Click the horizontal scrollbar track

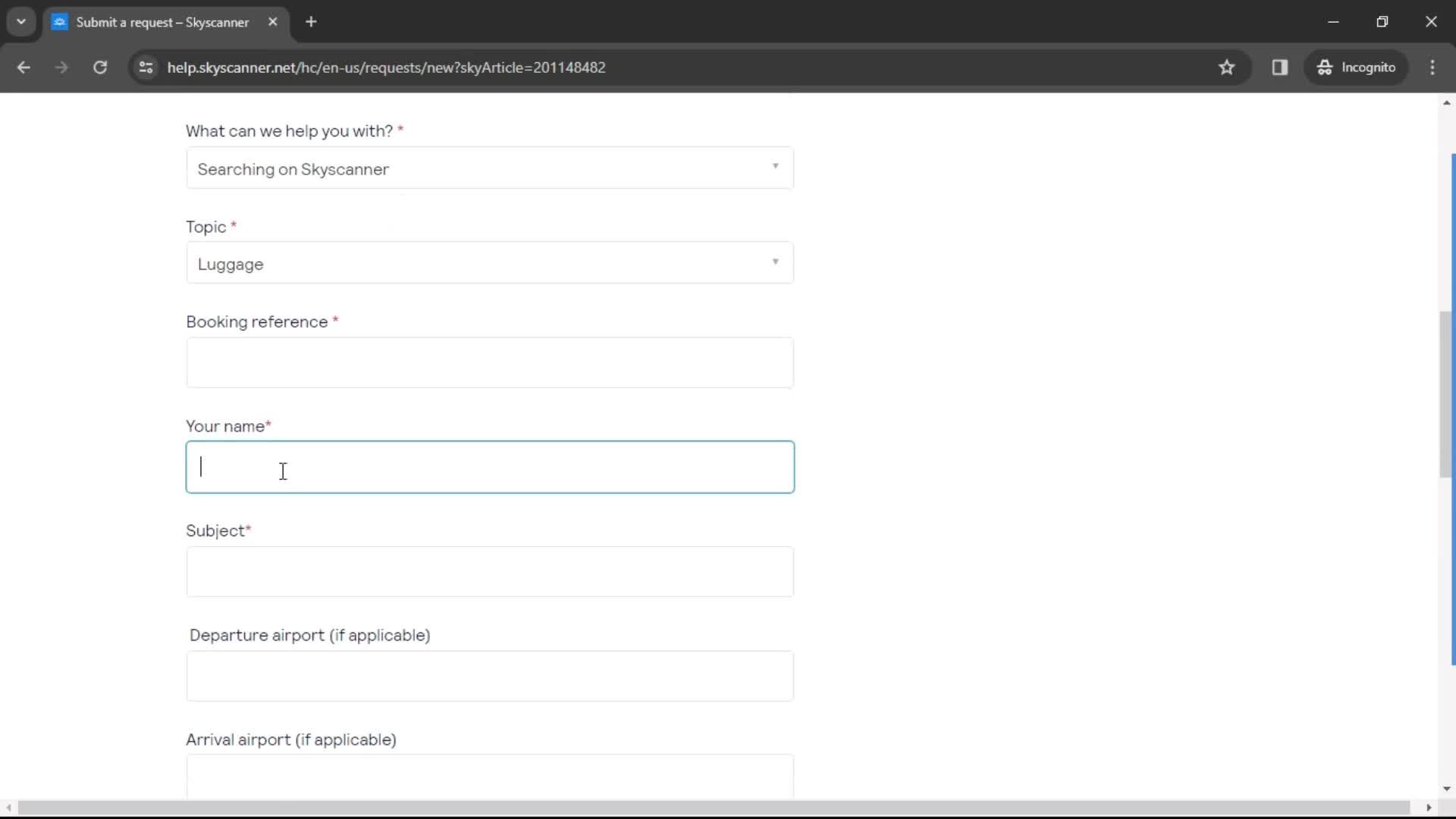pyautogui.click(x=713, y=808)
